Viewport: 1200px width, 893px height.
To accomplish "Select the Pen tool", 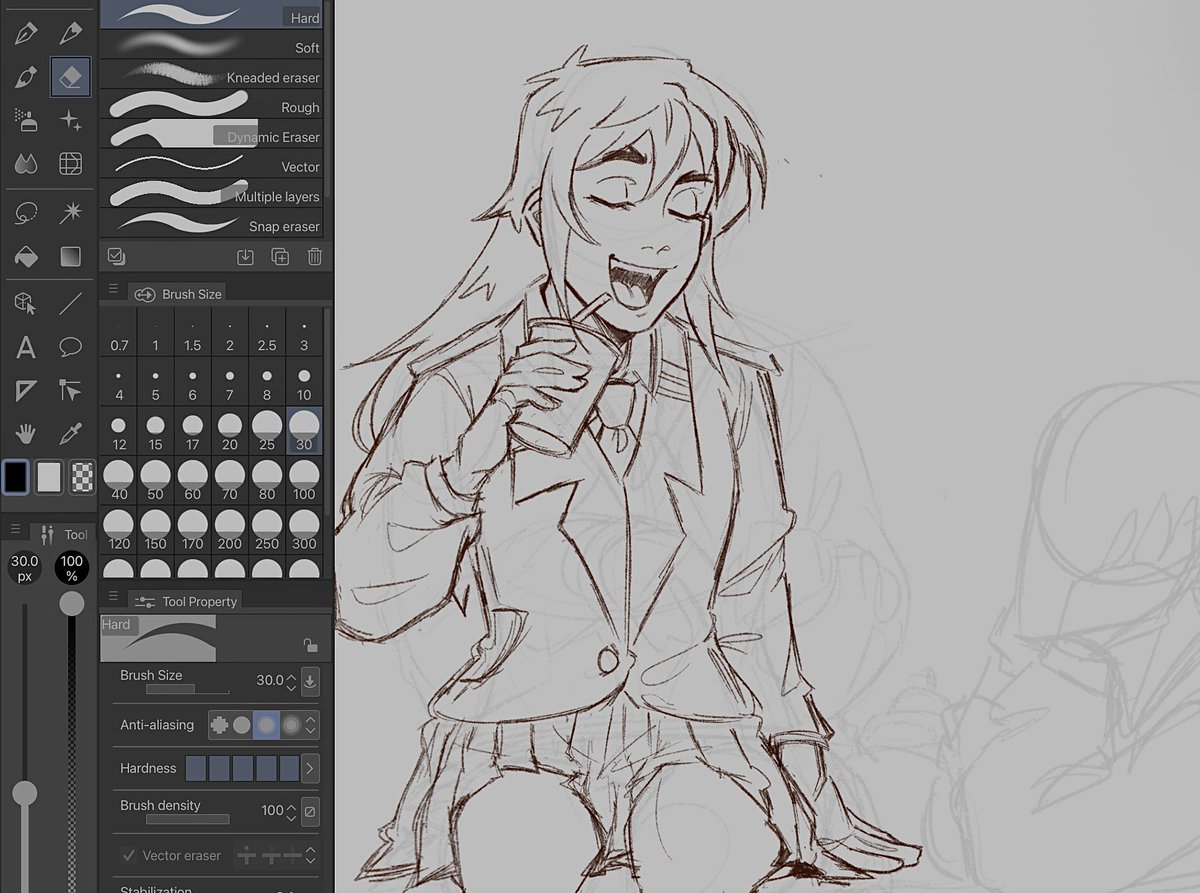I will click(26, 33).
